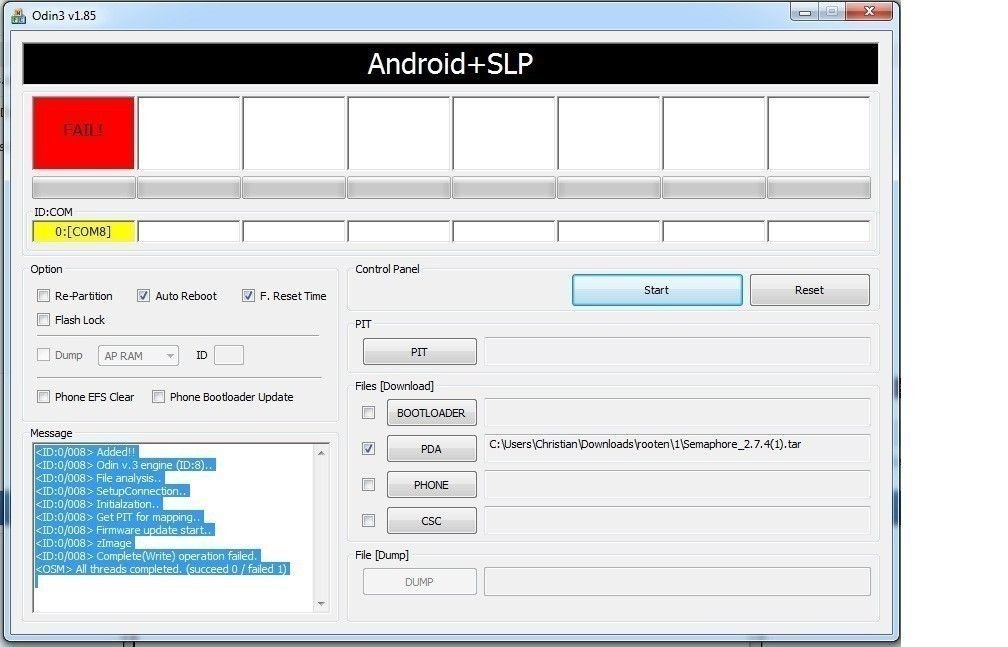The image size is (1008, 647).
Task: Click the 'Firmware update start..' log line
Action: click(125, 530)
